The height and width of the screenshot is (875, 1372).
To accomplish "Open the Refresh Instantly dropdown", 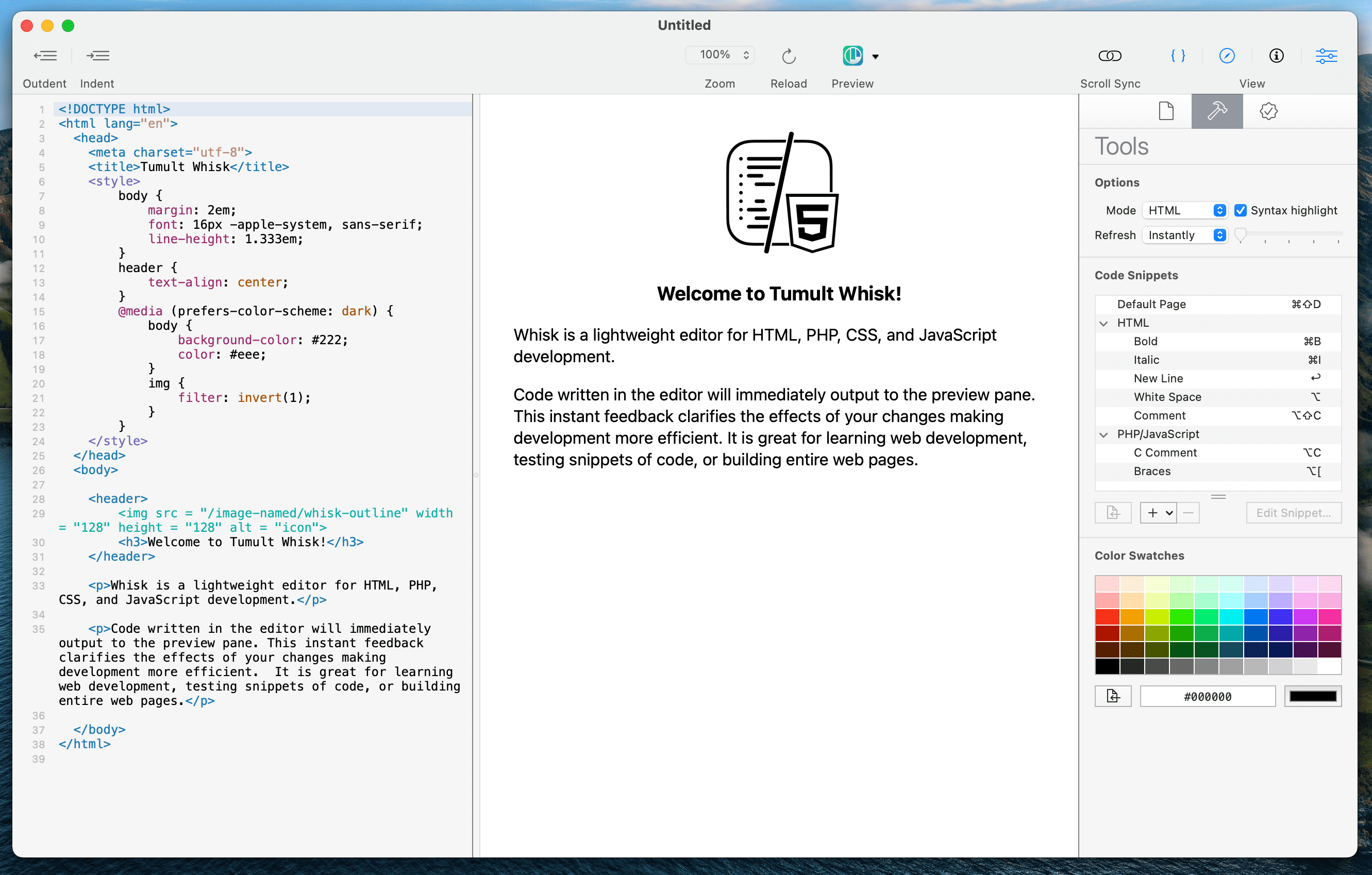I will click(1184, 235).
